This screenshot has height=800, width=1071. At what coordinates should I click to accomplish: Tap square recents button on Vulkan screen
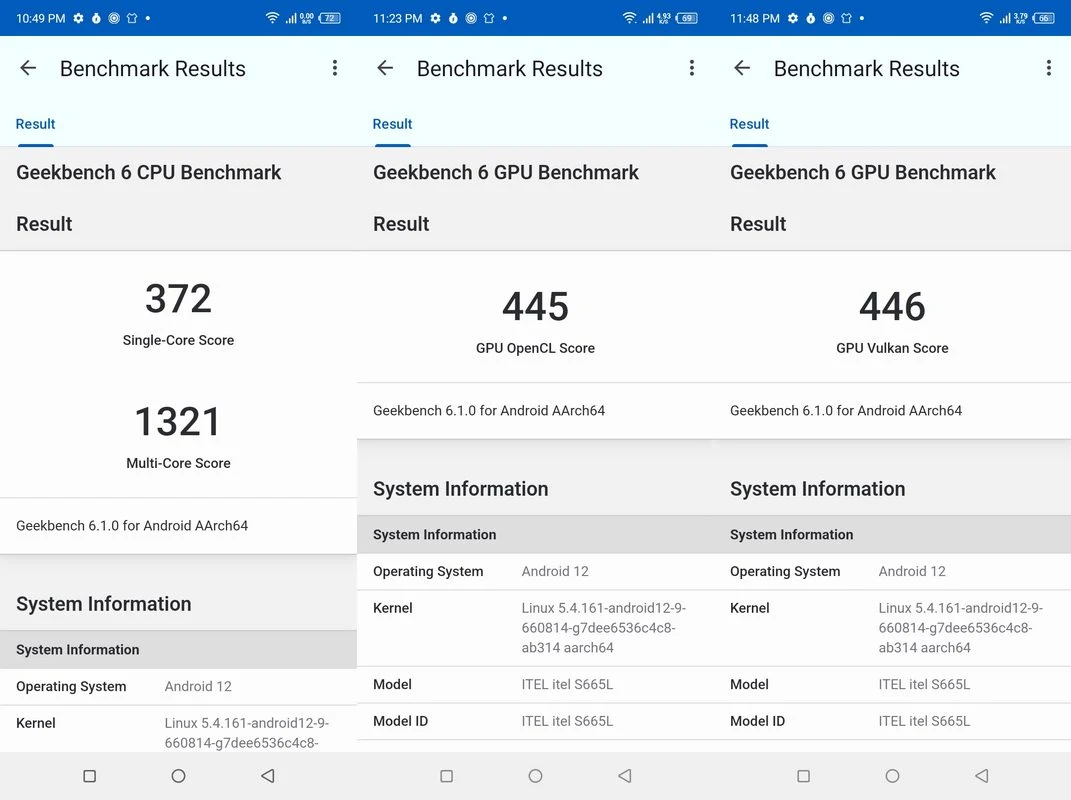coord(803,776)
